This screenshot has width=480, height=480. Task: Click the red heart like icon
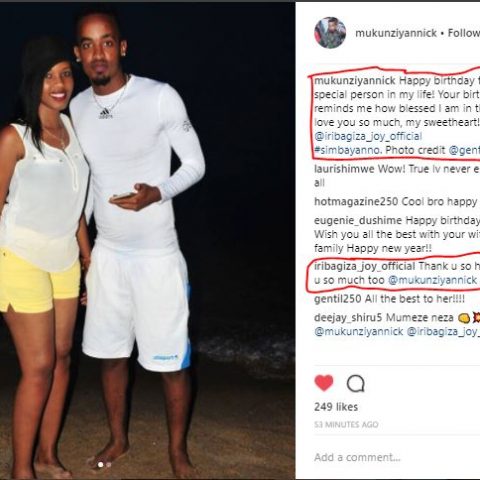[324, 383]
